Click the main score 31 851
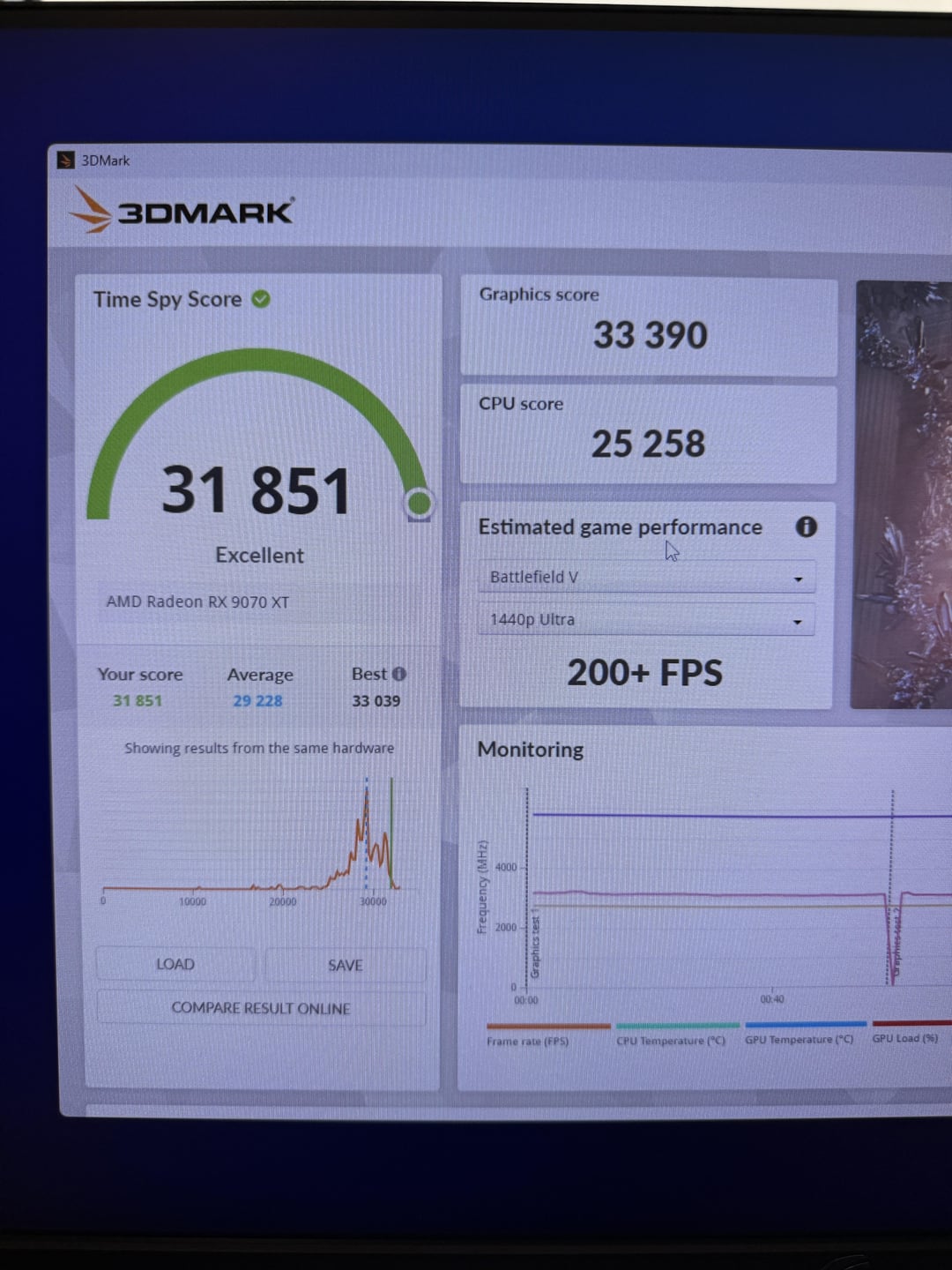The height and width of the screenshot is (1270, 952). [257, 490]
